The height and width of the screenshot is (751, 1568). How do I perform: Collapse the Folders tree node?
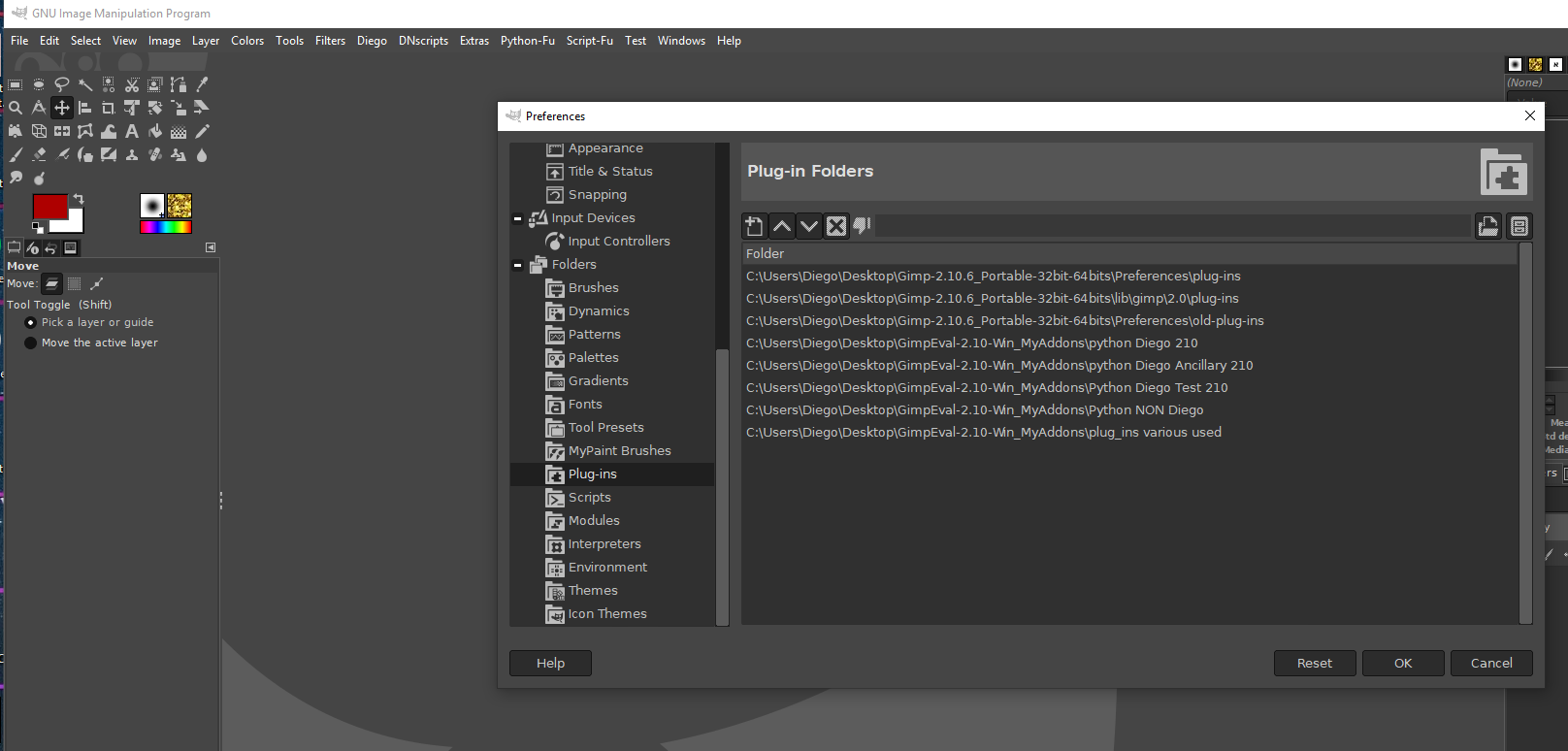point(517,265)
